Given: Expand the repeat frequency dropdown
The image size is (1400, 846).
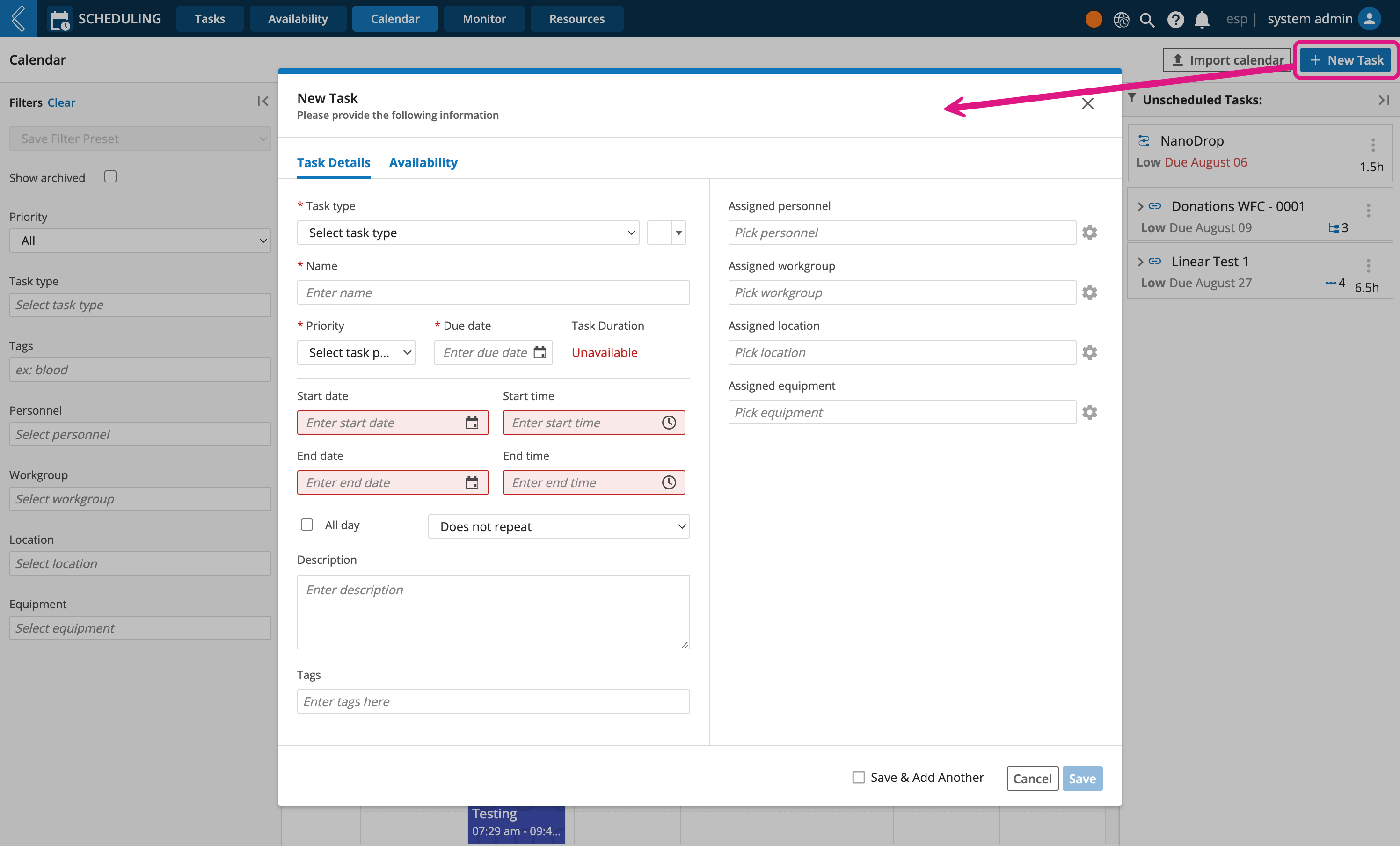Looking at the screenshot, I should 561,525.
